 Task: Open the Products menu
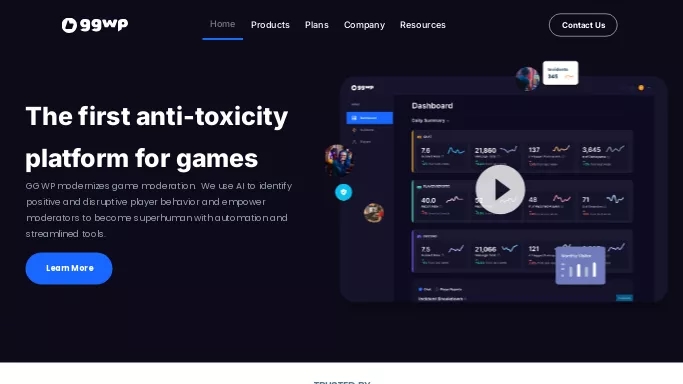270,25
